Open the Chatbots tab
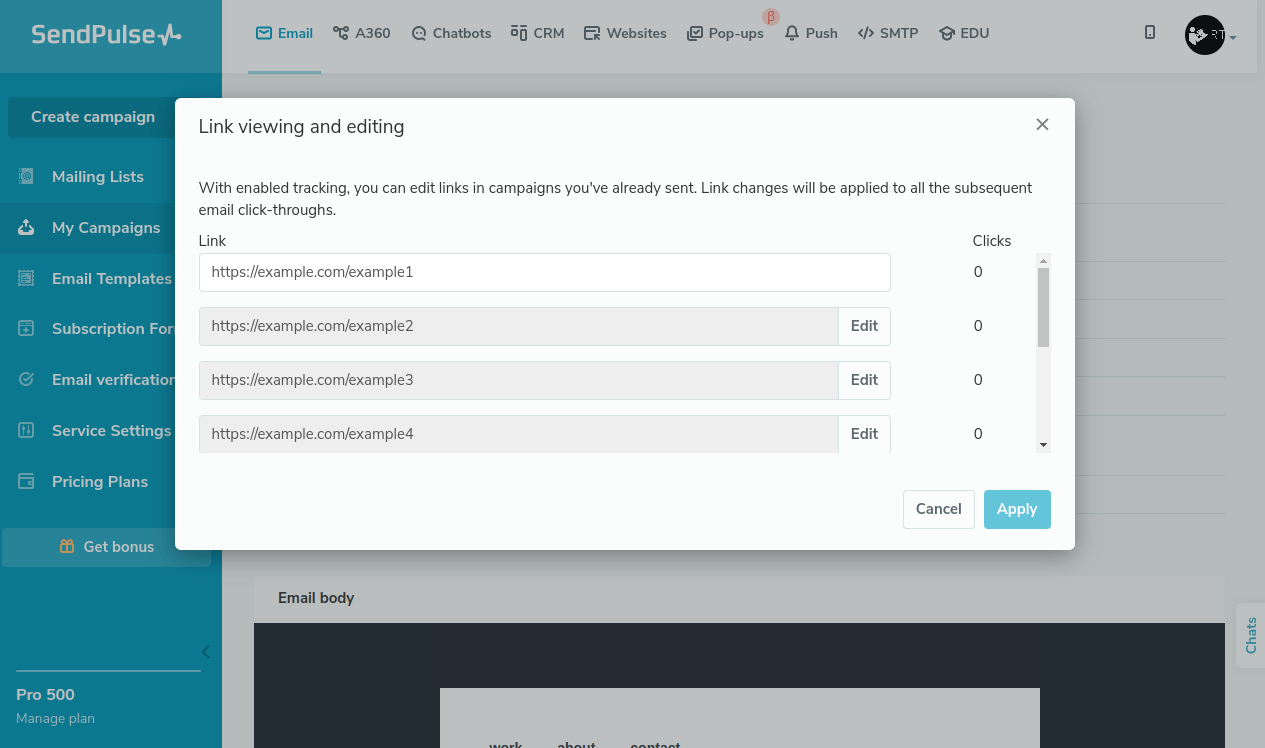1265x748 pixels. pyautogui.click(x=451, y=33)
